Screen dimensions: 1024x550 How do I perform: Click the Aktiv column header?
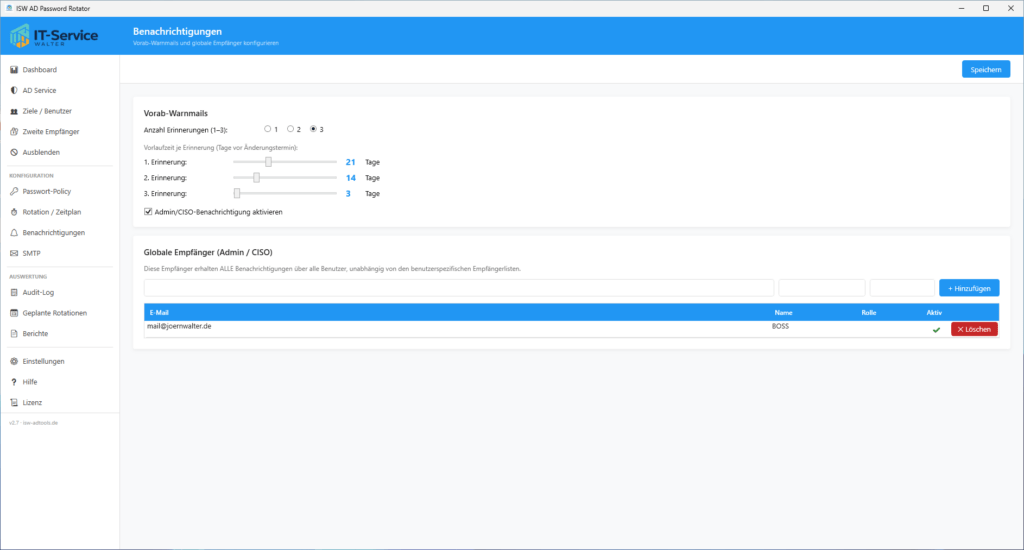(x=934, y=313)
